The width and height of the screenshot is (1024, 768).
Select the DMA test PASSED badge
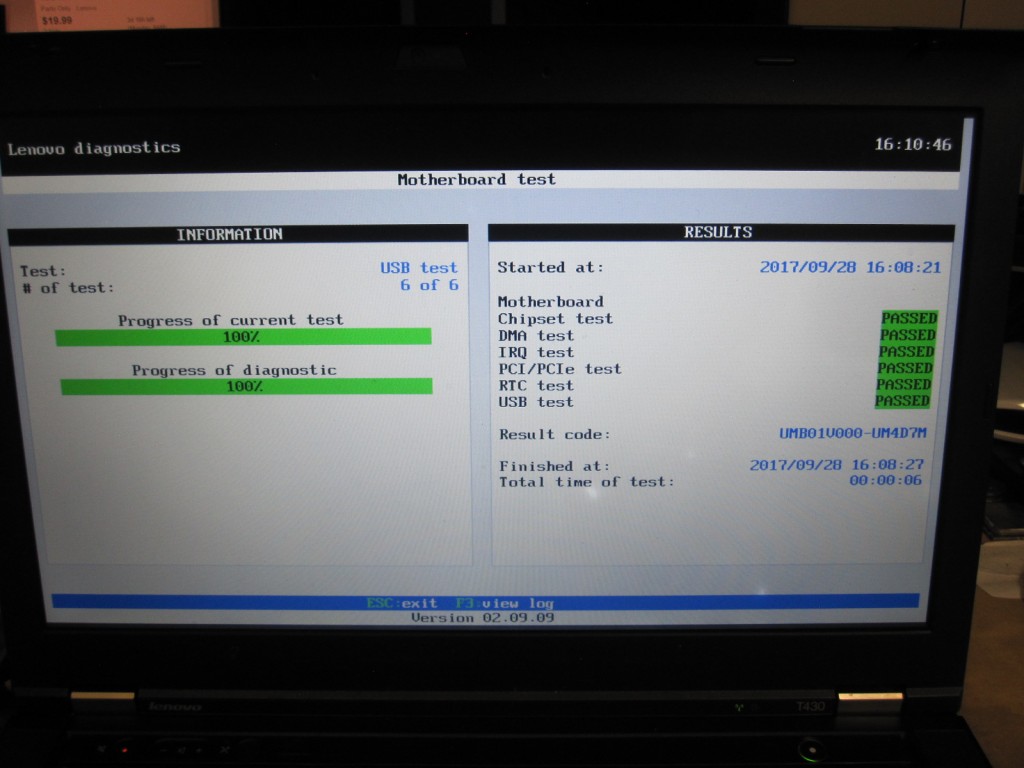908,334
